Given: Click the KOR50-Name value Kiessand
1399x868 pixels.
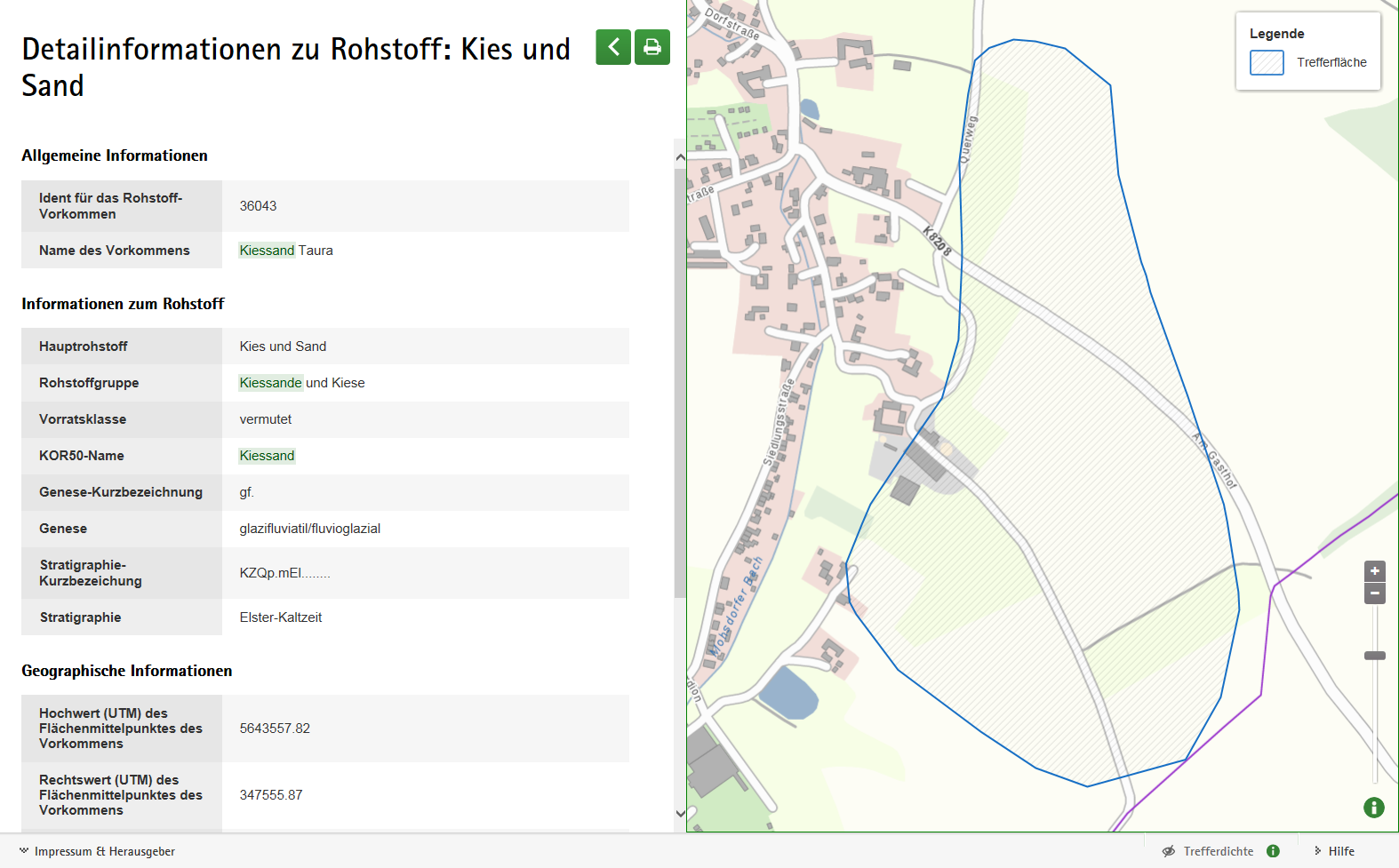Looking at the screenshot, I should (x=267, y=456).
